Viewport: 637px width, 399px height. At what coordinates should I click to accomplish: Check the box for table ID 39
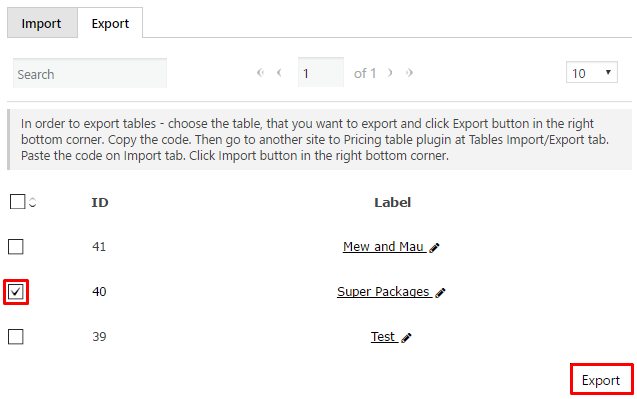tap(16, 337)
